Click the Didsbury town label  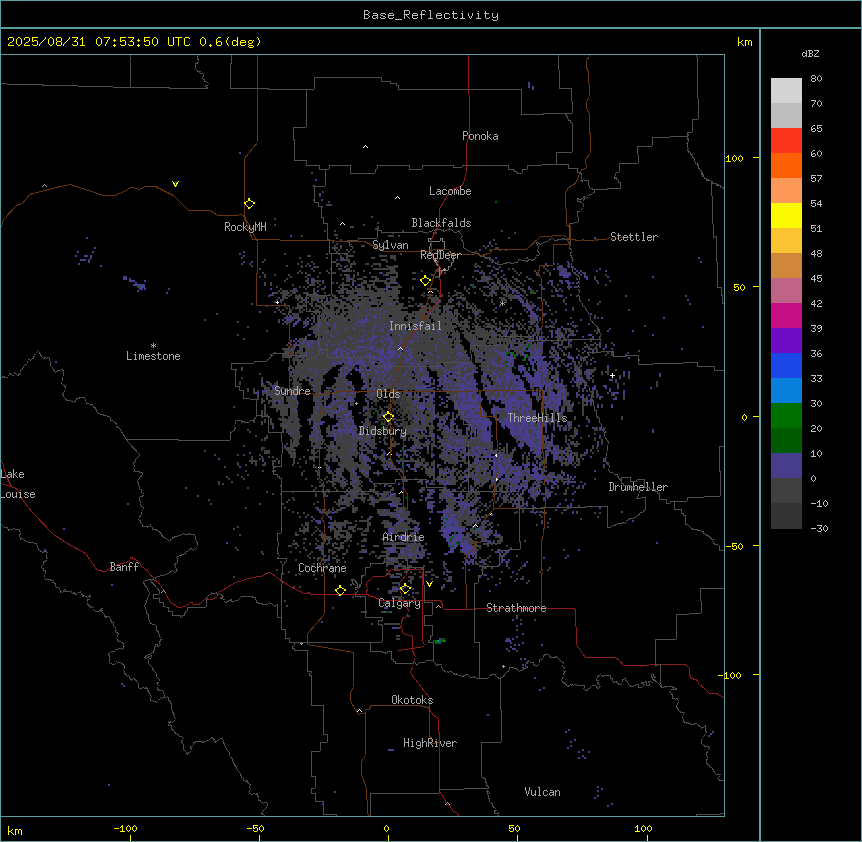tap(383, 431)
